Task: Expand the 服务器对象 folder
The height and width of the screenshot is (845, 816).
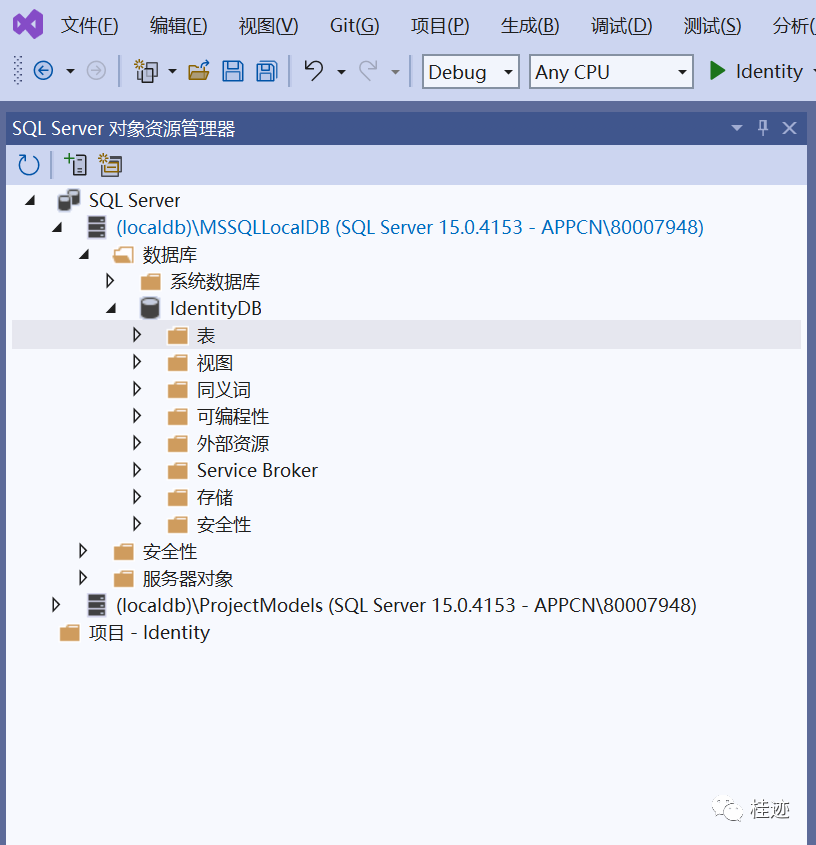Action: point(83,578)
